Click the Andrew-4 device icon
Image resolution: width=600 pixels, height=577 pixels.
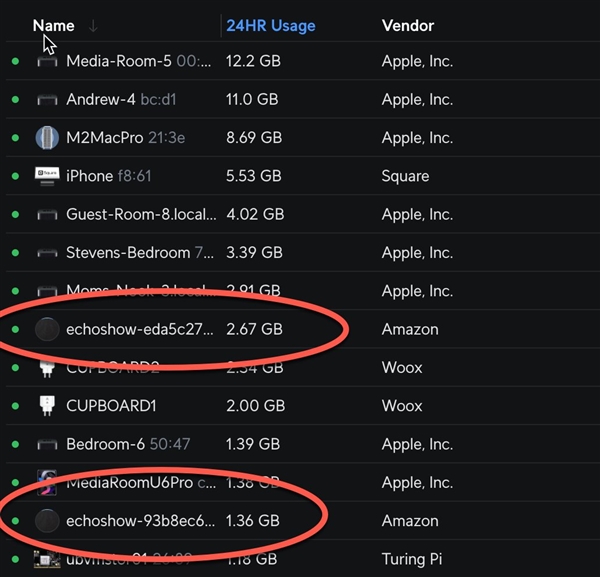(x=47, y=100)
